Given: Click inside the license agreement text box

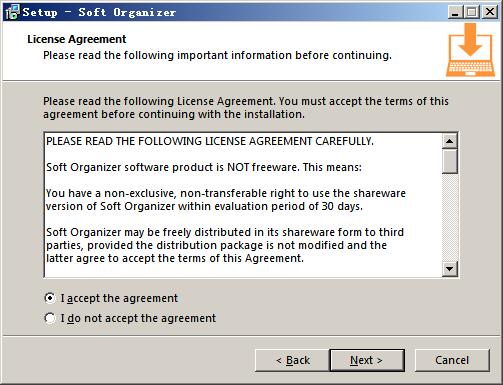Looking at the screenshot, I should click(x=243, y=205).
